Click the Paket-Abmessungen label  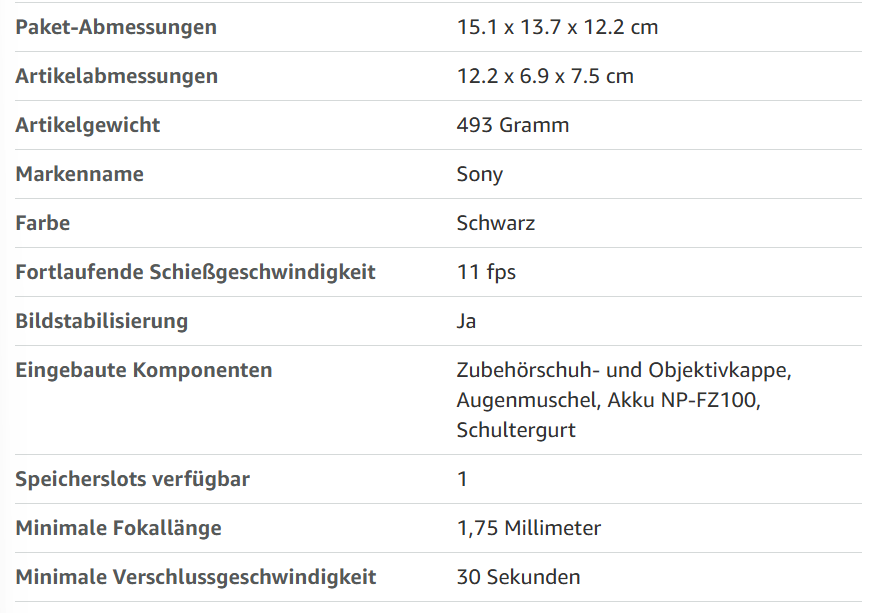click(116, 27)
